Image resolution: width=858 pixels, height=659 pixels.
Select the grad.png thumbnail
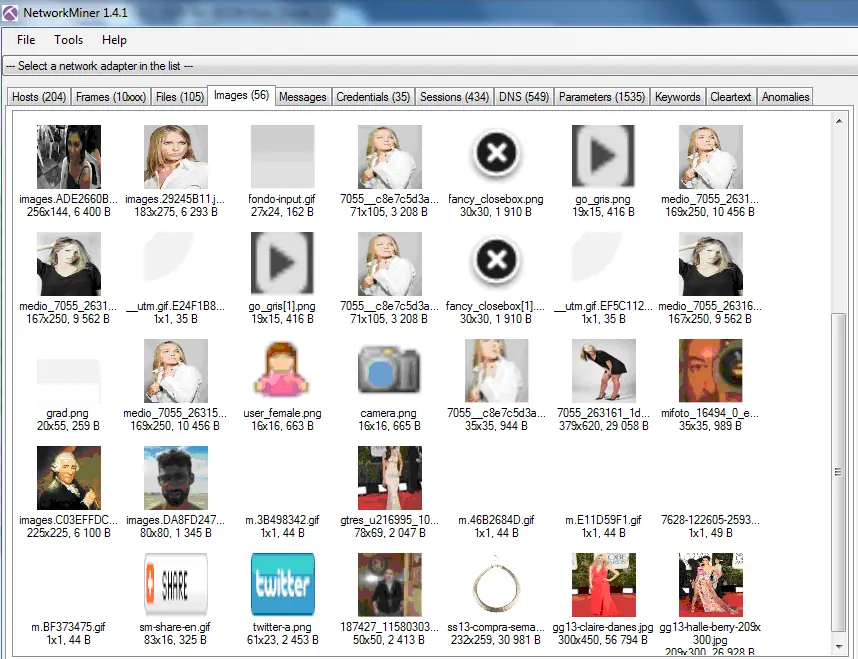pyautogui.click(x=69, y=380)
